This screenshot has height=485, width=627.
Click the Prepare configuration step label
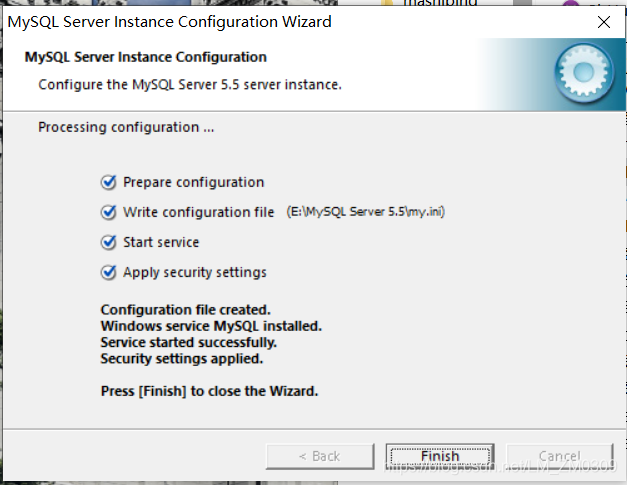pyautogui.click(x=194, y=182)
